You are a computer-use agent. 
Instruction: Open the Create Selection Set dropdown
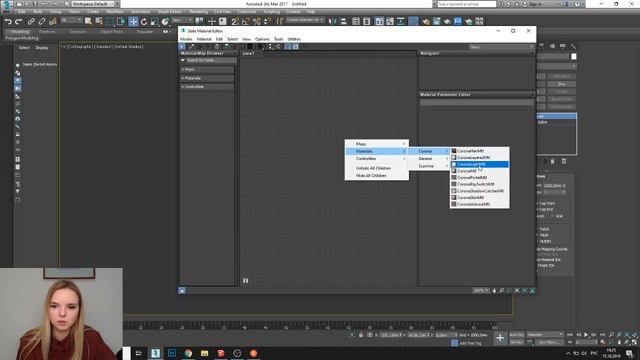click(x=305, y=20)
